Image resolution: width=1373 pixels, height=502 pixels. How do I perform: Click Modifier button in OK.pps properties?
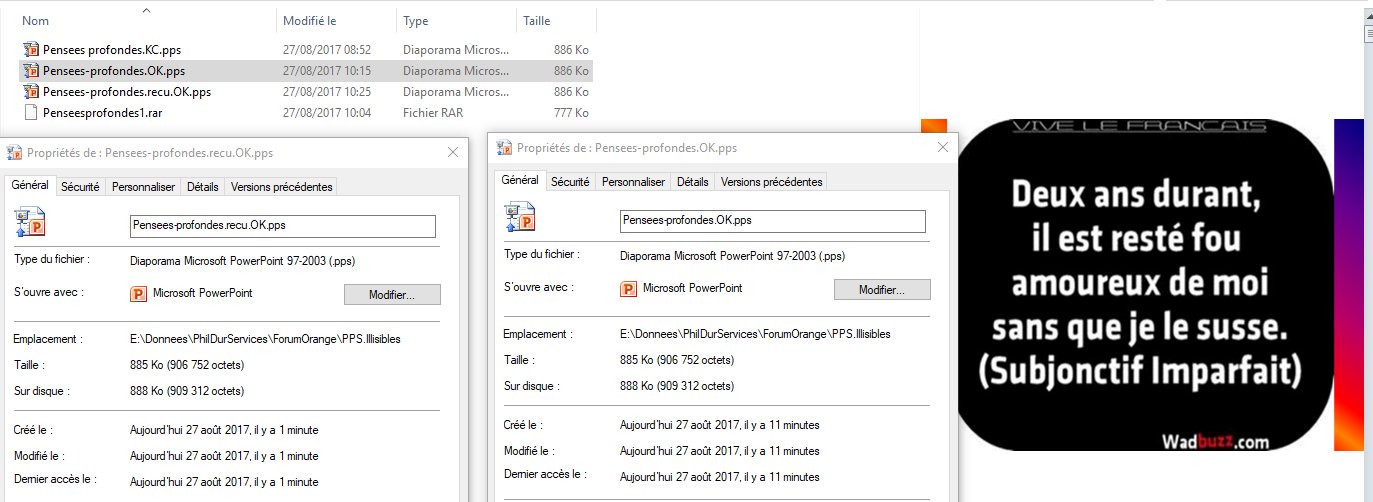click(882, 289)
